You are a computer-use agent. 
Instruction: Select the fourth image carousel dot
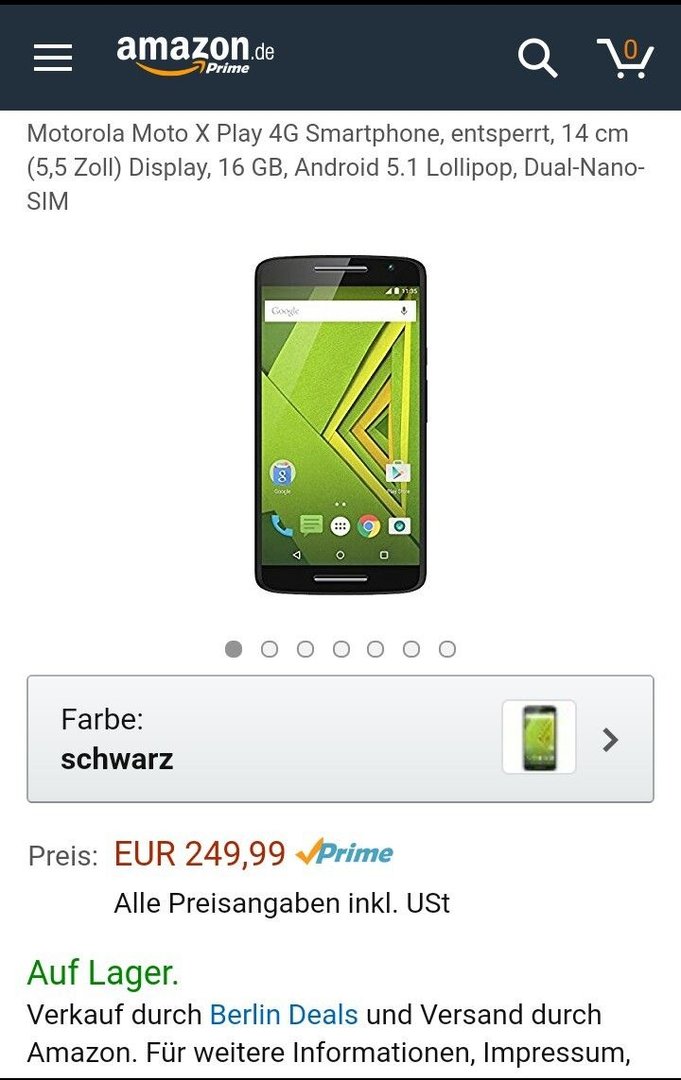(x=341, y=649)
